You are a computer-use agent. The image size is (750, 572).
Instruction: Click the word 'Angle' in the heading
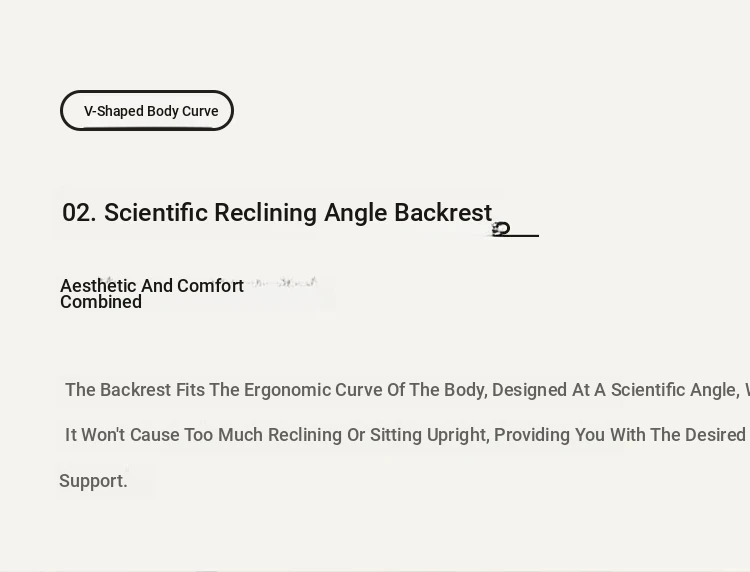pos(355,213)
